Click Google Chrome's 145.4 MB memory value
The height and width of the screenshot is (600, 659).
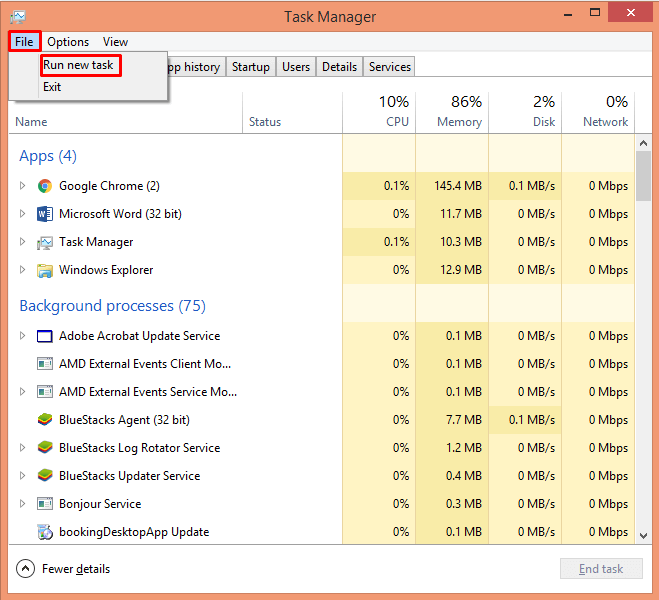coord(458,186)
